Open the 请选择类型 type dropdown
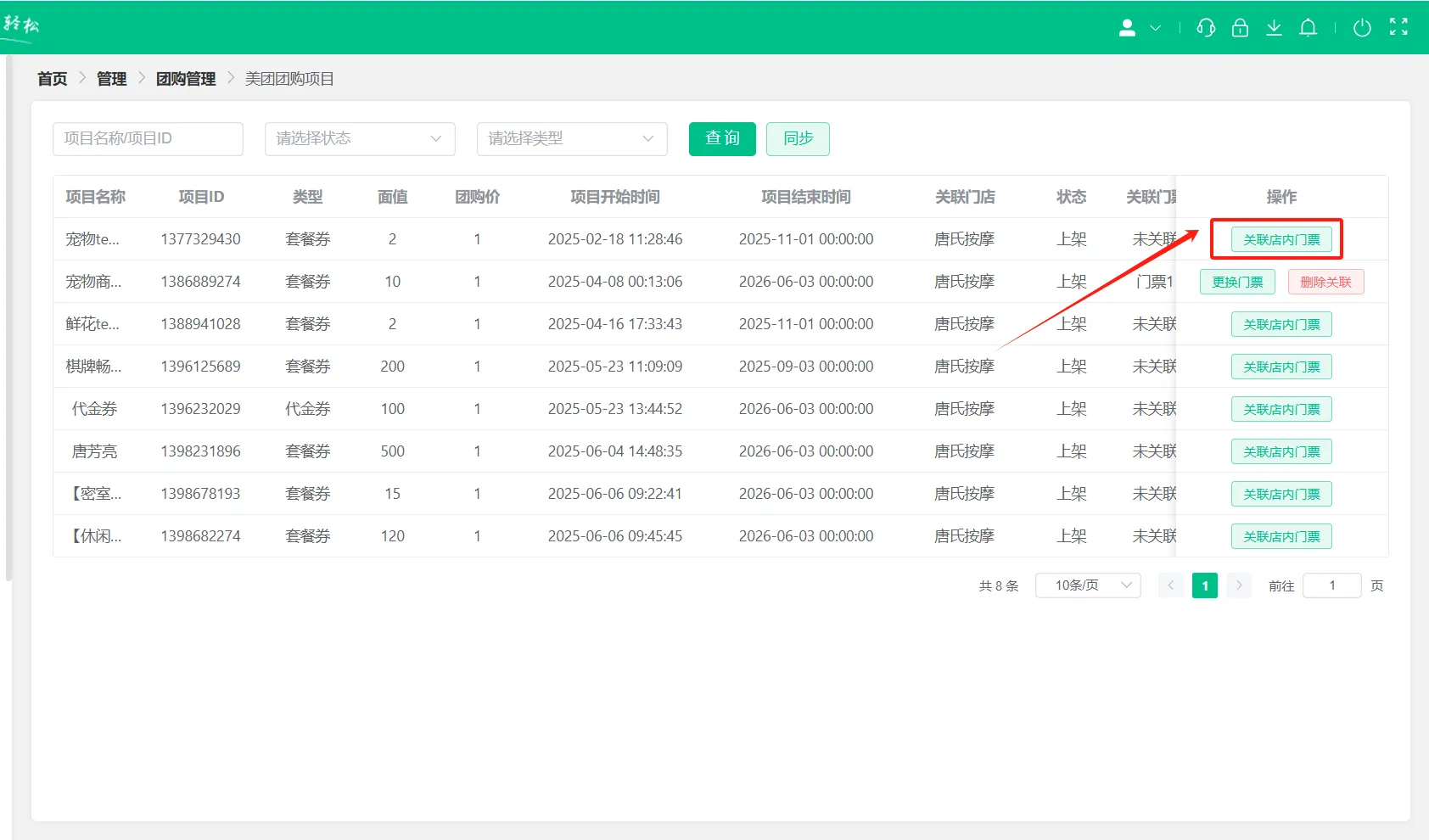The width and height of the screenshot is (1429, 840). [572, 139]
